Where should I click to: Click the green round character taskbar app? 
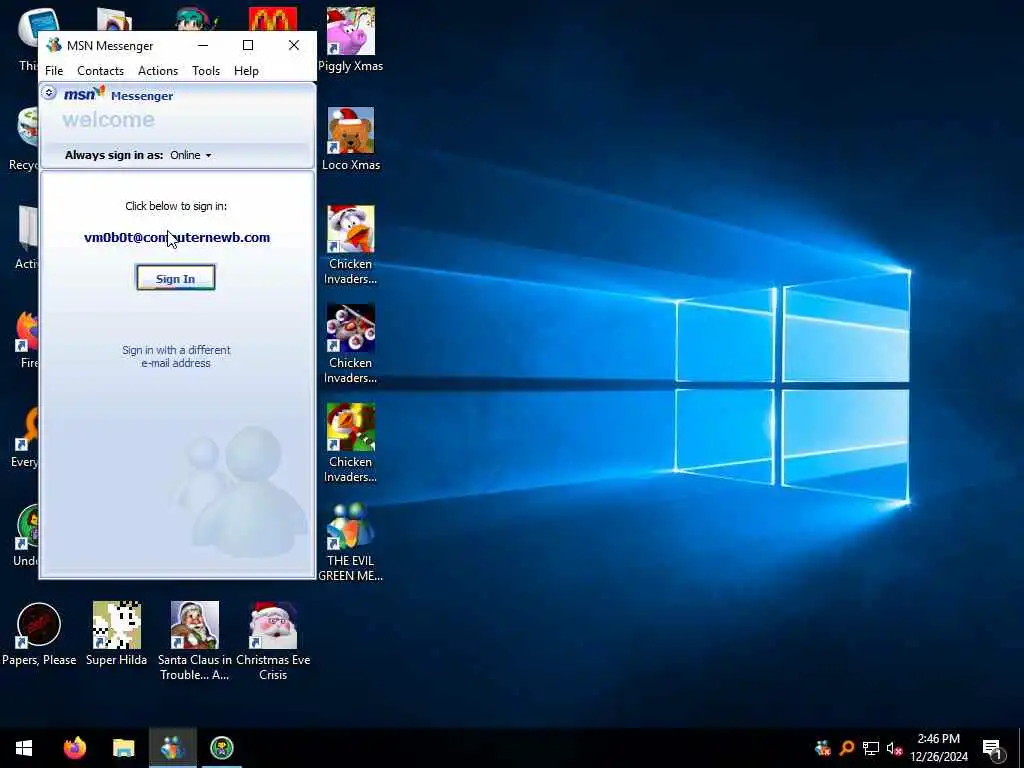[222, 748]
